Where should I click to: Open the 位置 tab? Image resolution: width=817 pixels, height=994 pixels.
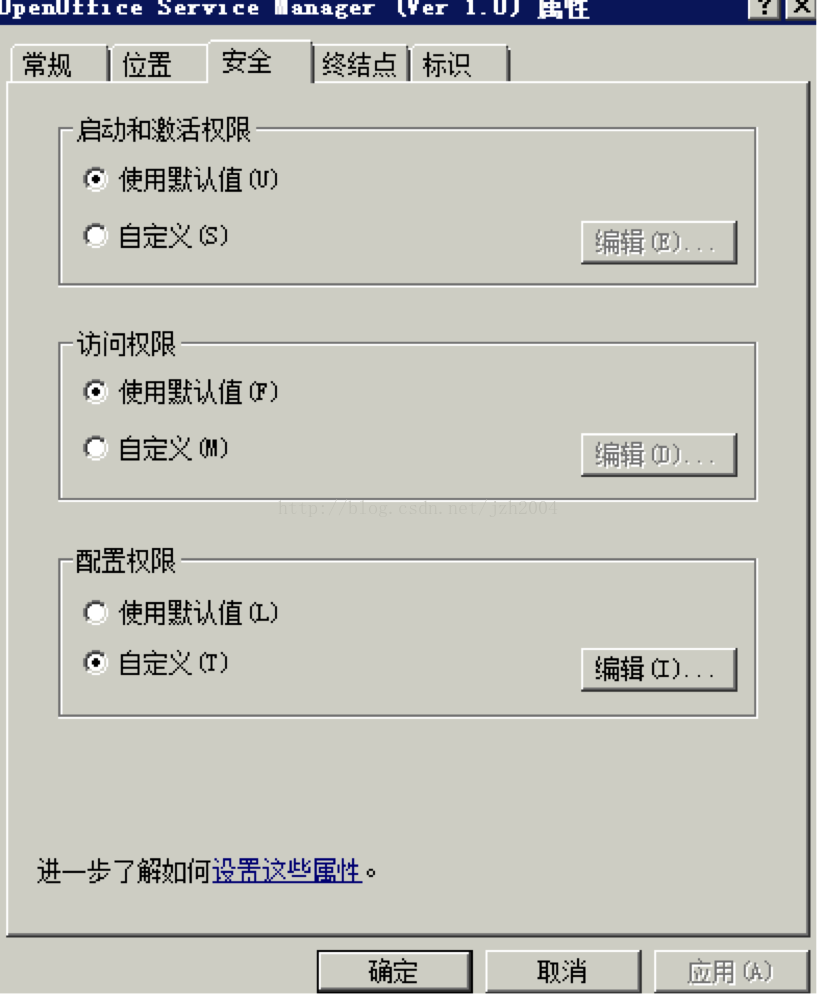(x=148, y=66)
